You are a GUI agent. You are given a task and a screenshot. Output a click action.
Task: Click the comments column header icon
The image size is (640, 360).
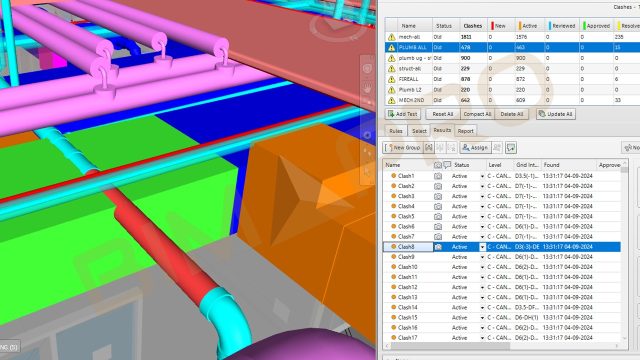[447, 165]
